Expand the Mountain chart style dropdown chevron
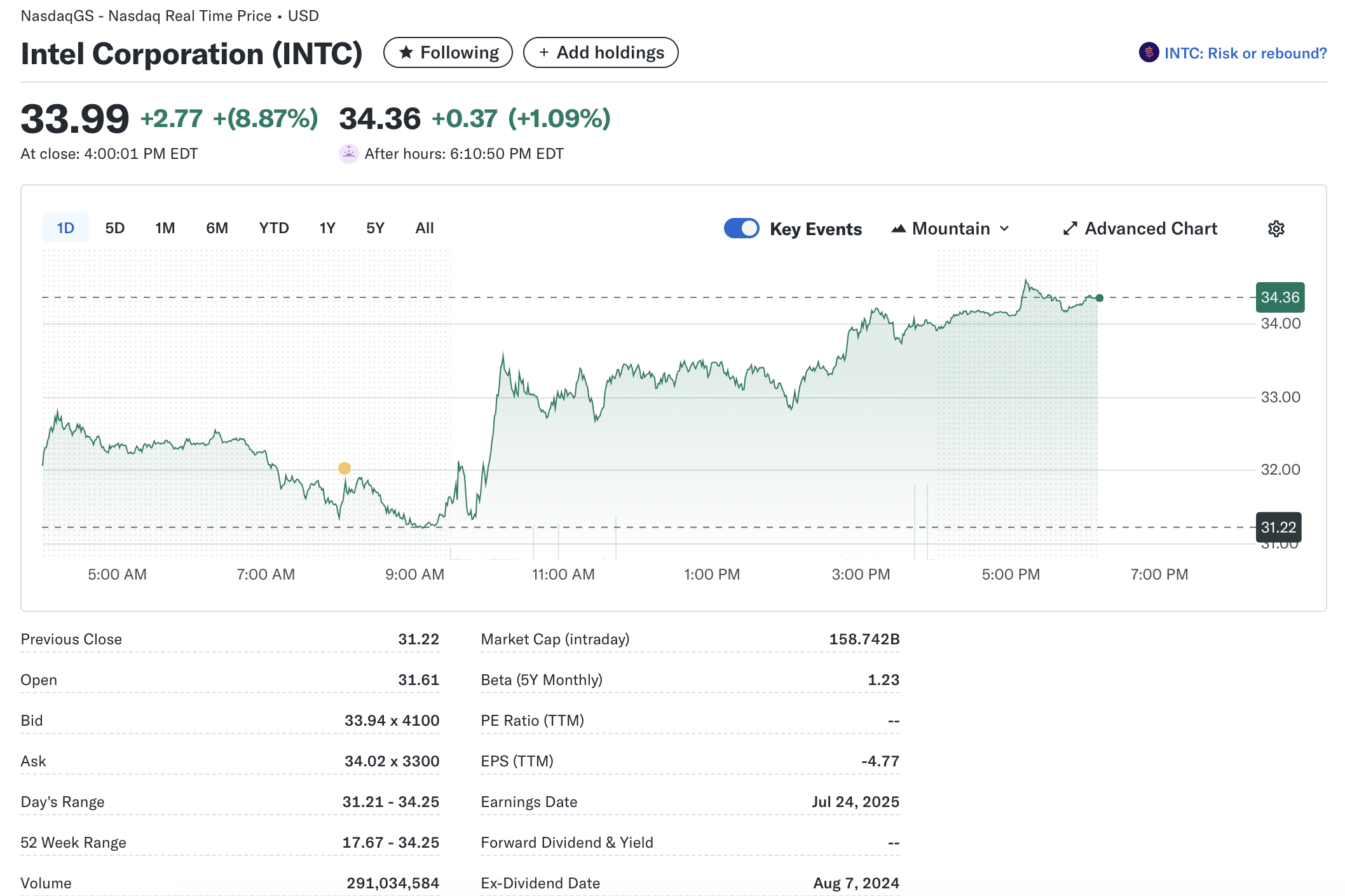1345x896 pixels. tap(1004, 229)
